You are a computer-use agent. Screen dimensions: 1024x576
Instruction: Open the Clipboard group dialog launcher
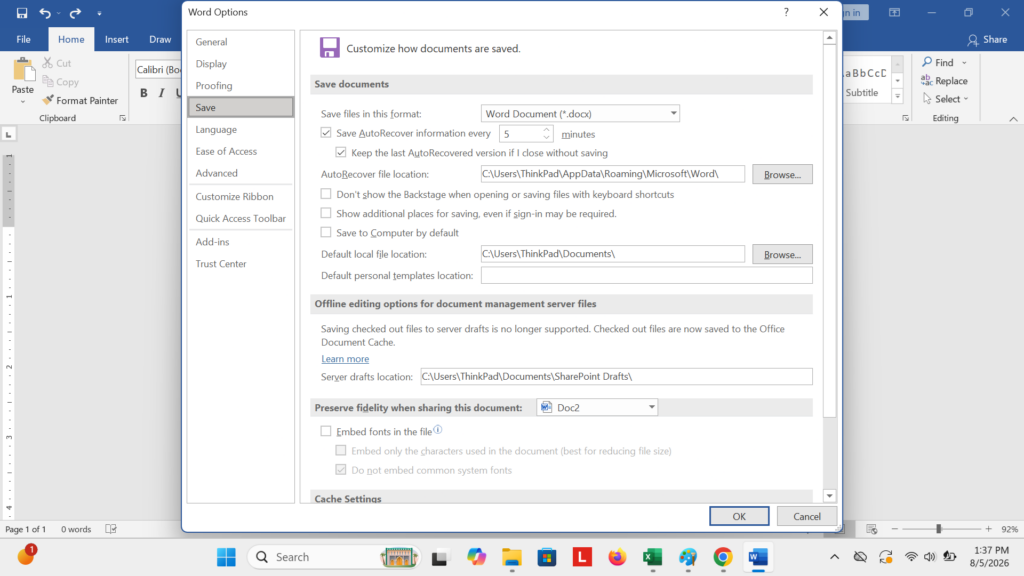point(122,118)
